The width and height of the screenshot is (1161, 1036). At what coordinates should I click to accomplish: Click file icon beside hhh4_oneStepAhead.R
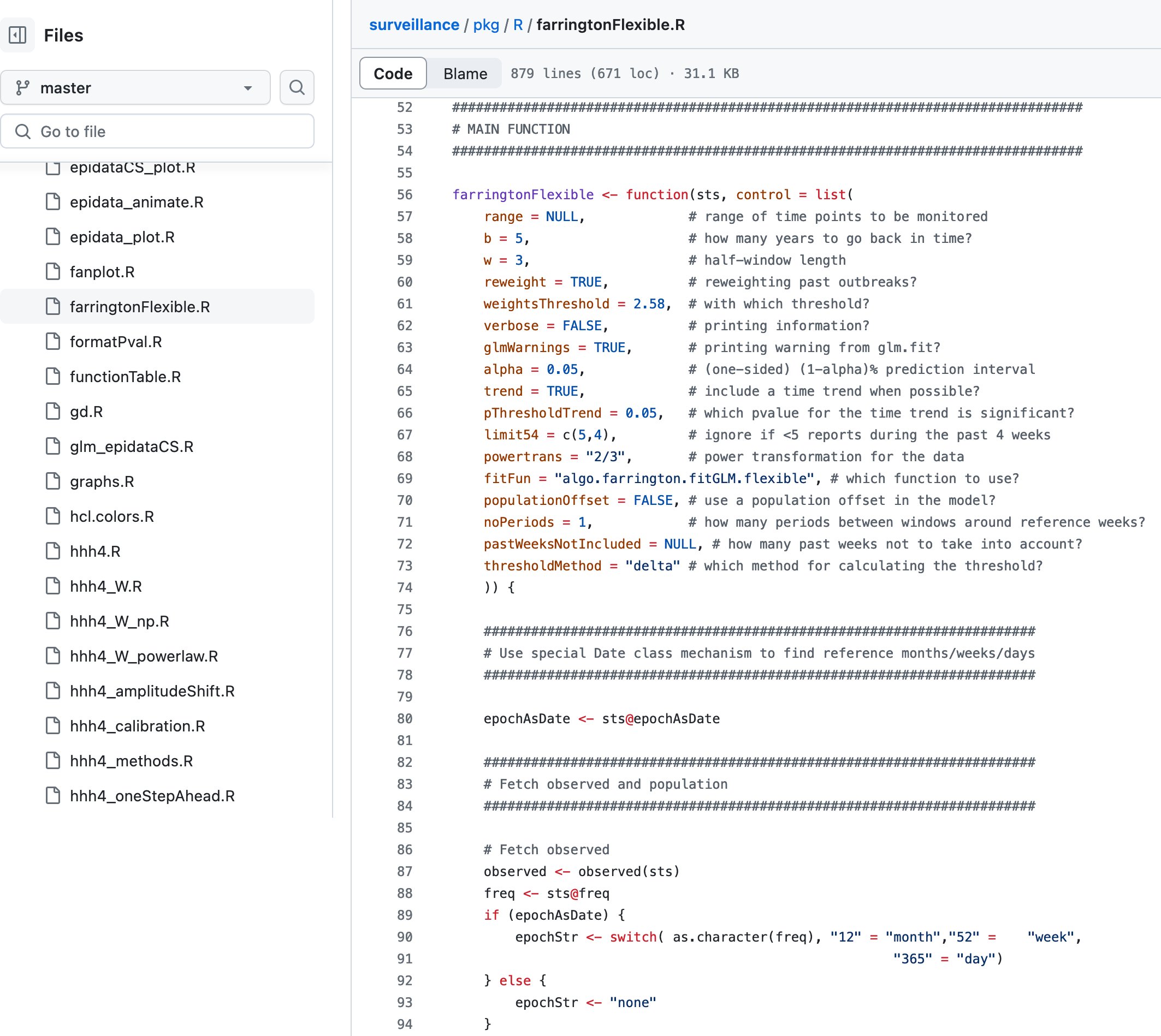pyautogui.click(x=53, y=796)
